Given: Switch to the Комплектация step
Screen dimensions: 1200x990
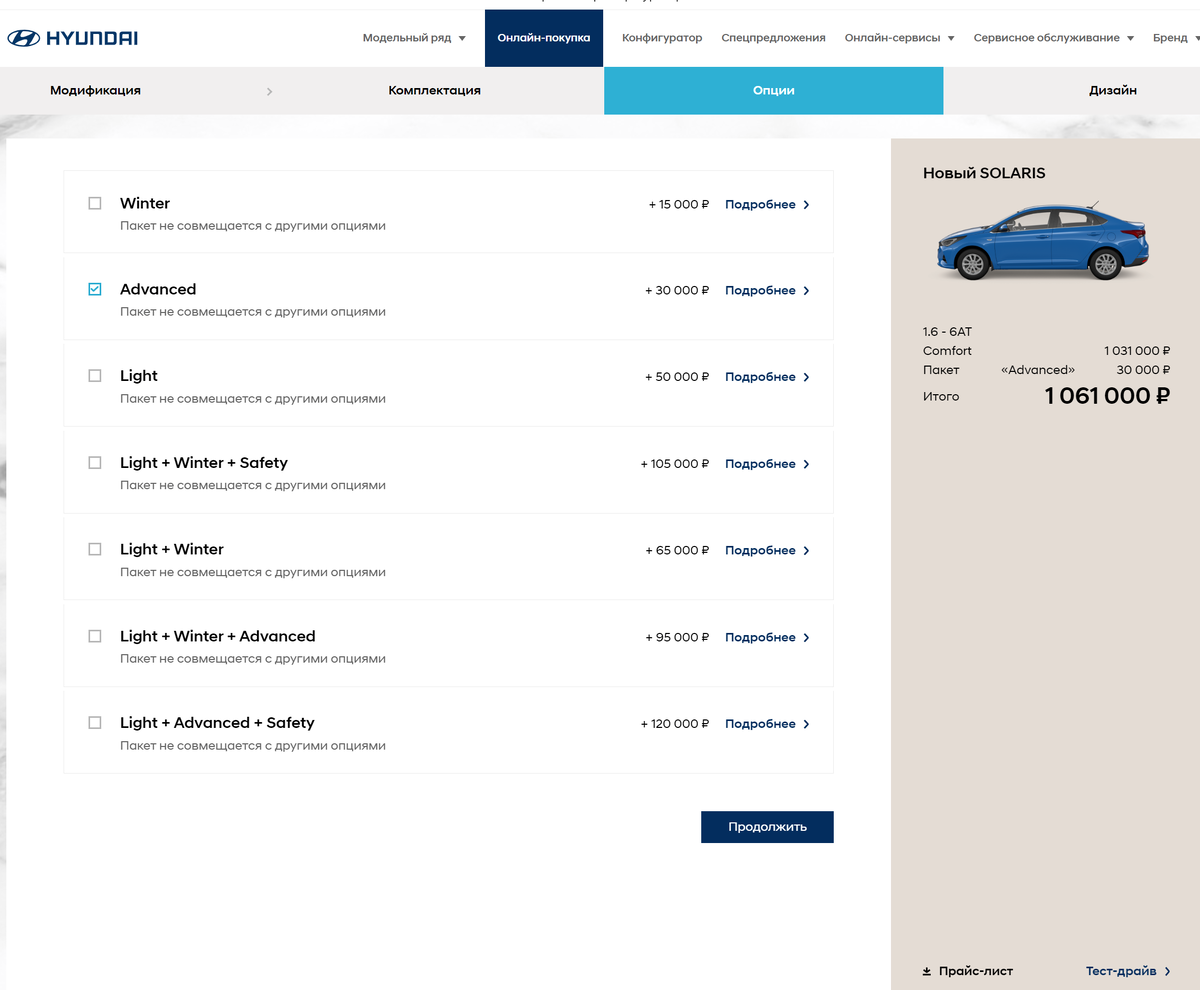Looking at the screenshot, I should coord(434,91).
